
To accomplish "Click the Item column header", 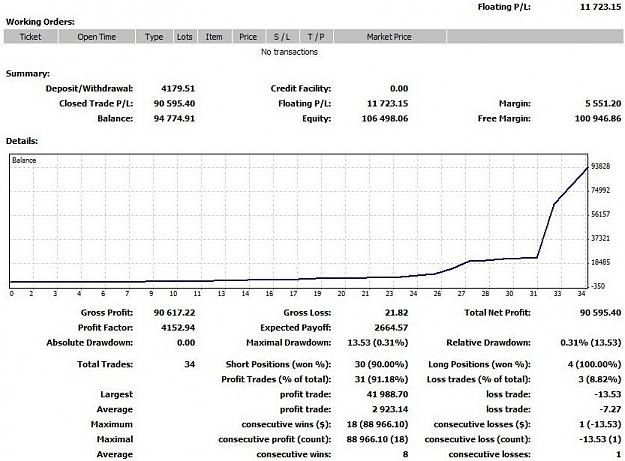I will 214,37.
